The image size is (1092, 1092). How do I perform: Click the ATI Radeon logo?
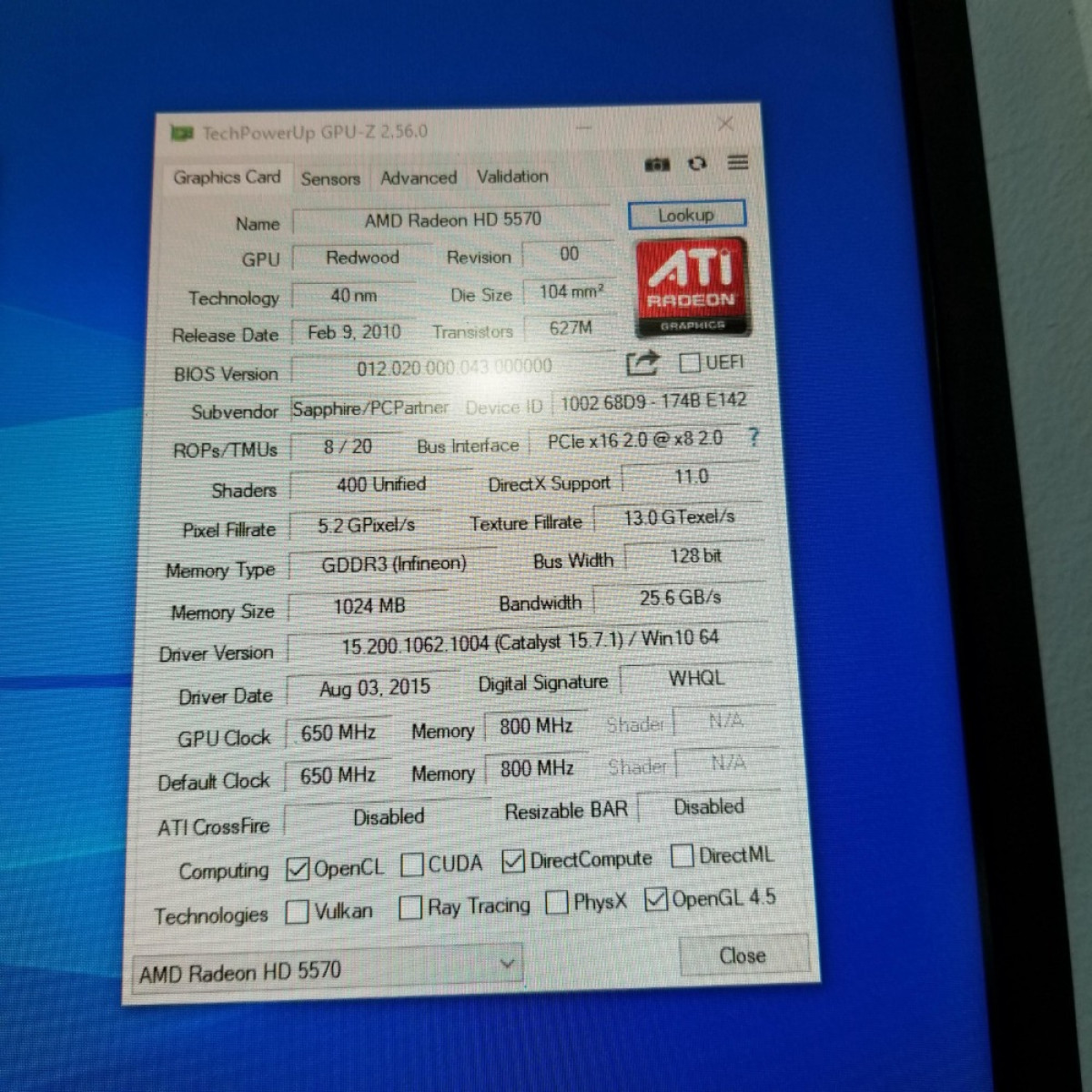click(693, 288)
